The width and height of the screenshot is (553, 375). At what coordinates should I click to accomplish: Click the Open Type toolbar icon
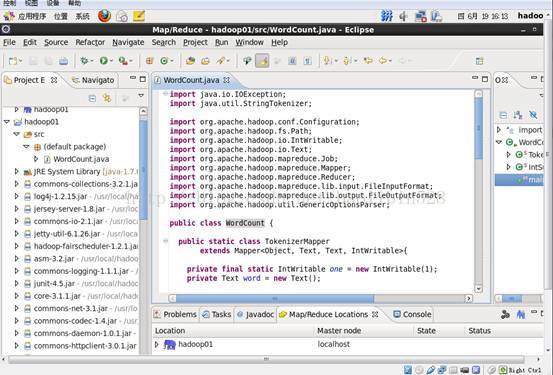click(x=190, y=61)
